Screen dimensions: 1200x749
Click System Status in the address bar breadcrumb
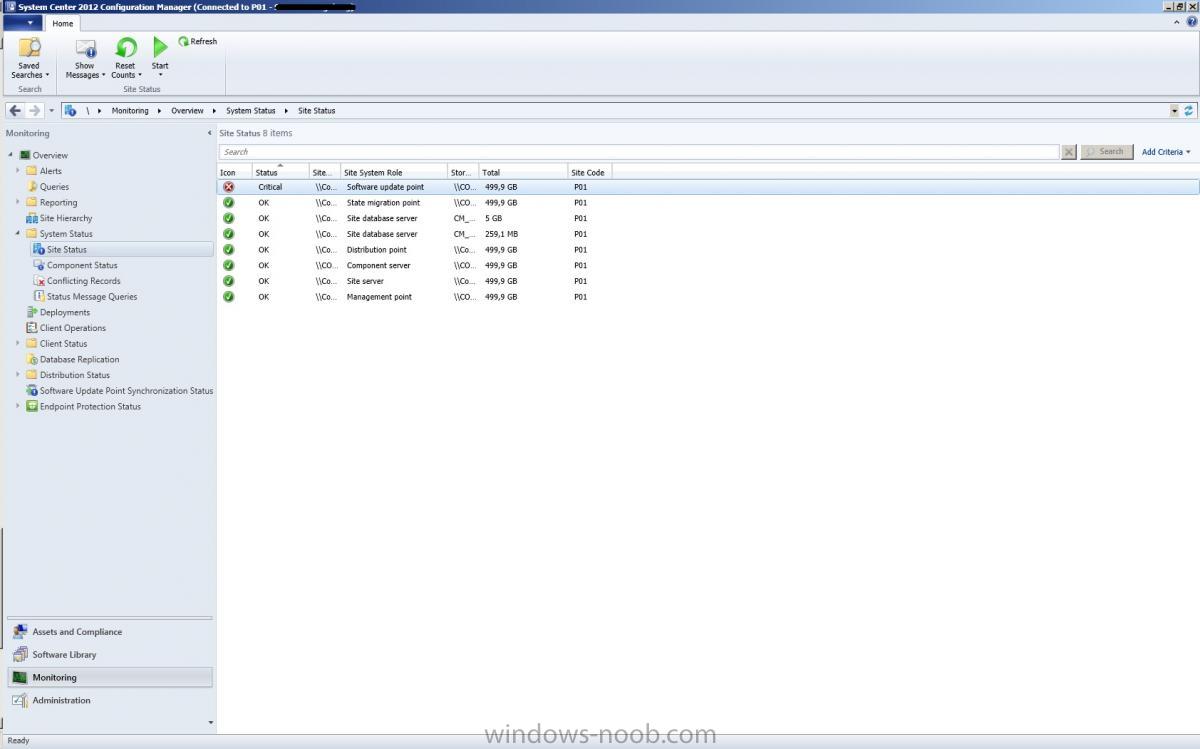point(251,111)
